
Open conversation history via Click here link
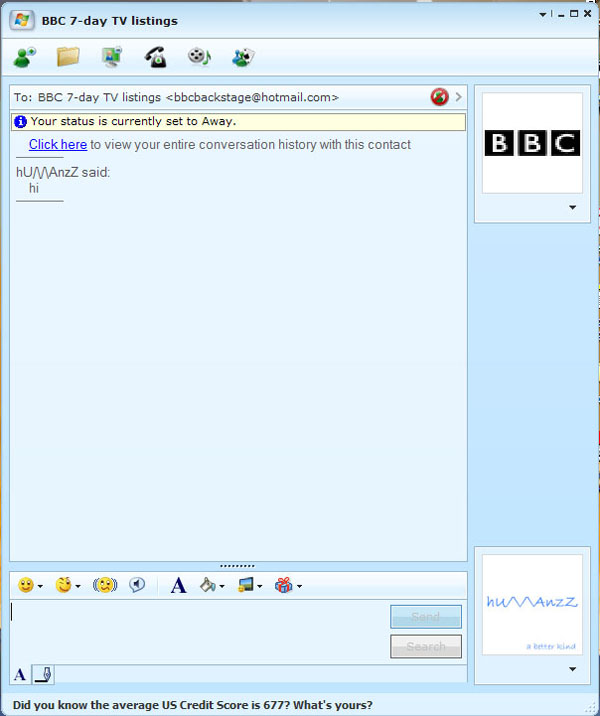pyautogui.click(x=58, y=144)
